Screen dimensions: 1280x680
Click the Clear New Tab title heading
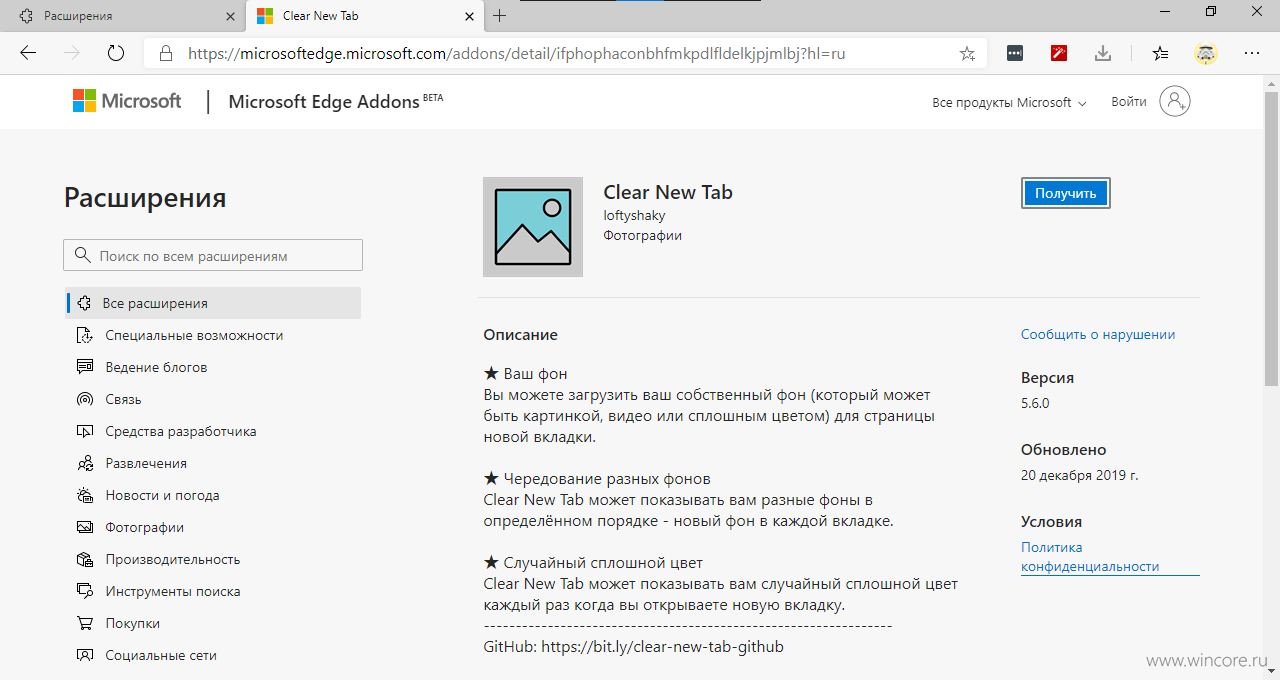pos(668,192)
